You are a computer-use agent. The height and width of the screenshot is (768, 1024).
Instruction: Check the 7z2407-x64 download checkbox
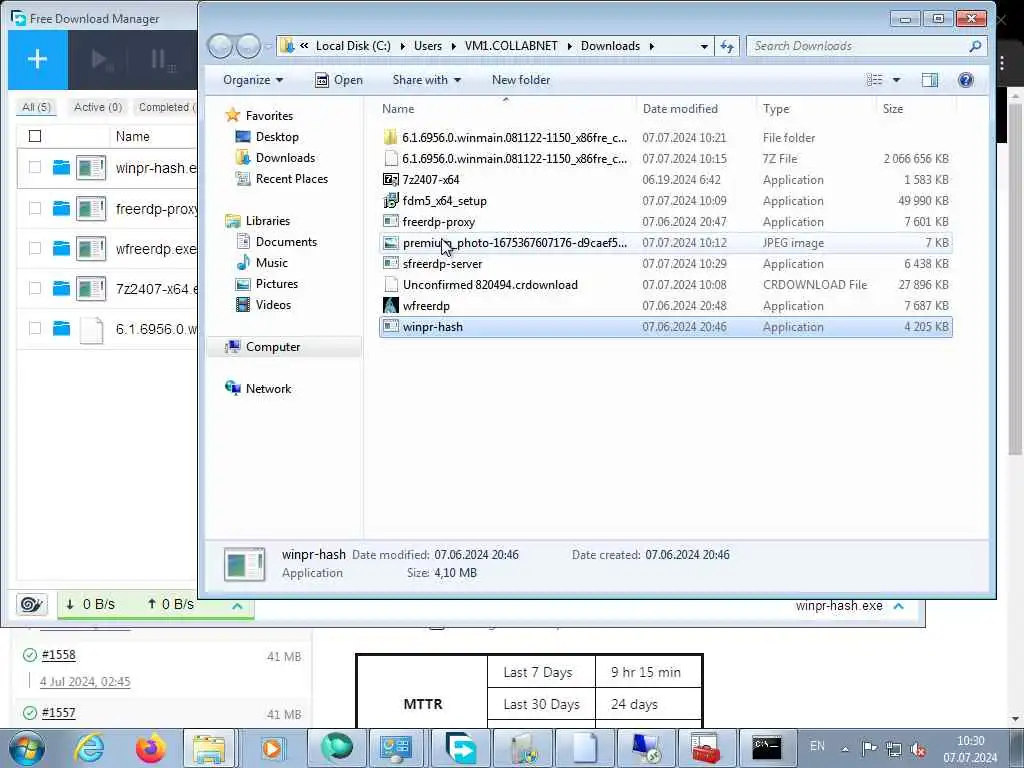pyautogui.click(x=35, y=288)
